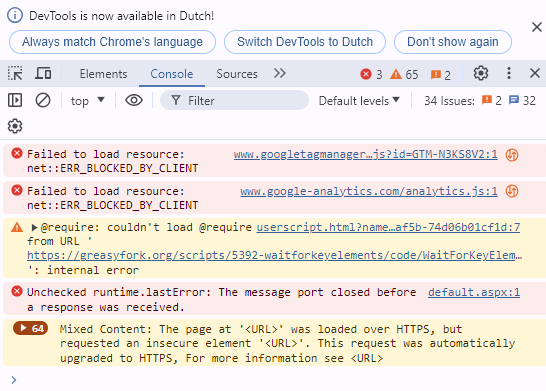
Task: Dismiss the Dutch language notification bar
Action: click(537, 27)
